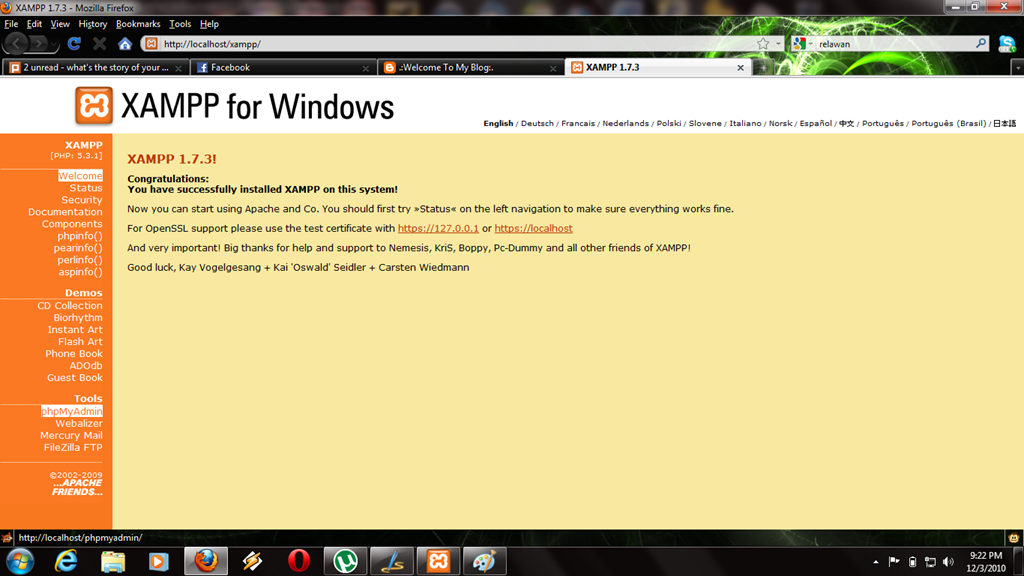This screenshot has width=1024, height=576.
Task: Click the volume speaker tray icon
Action: pos(948,562)
